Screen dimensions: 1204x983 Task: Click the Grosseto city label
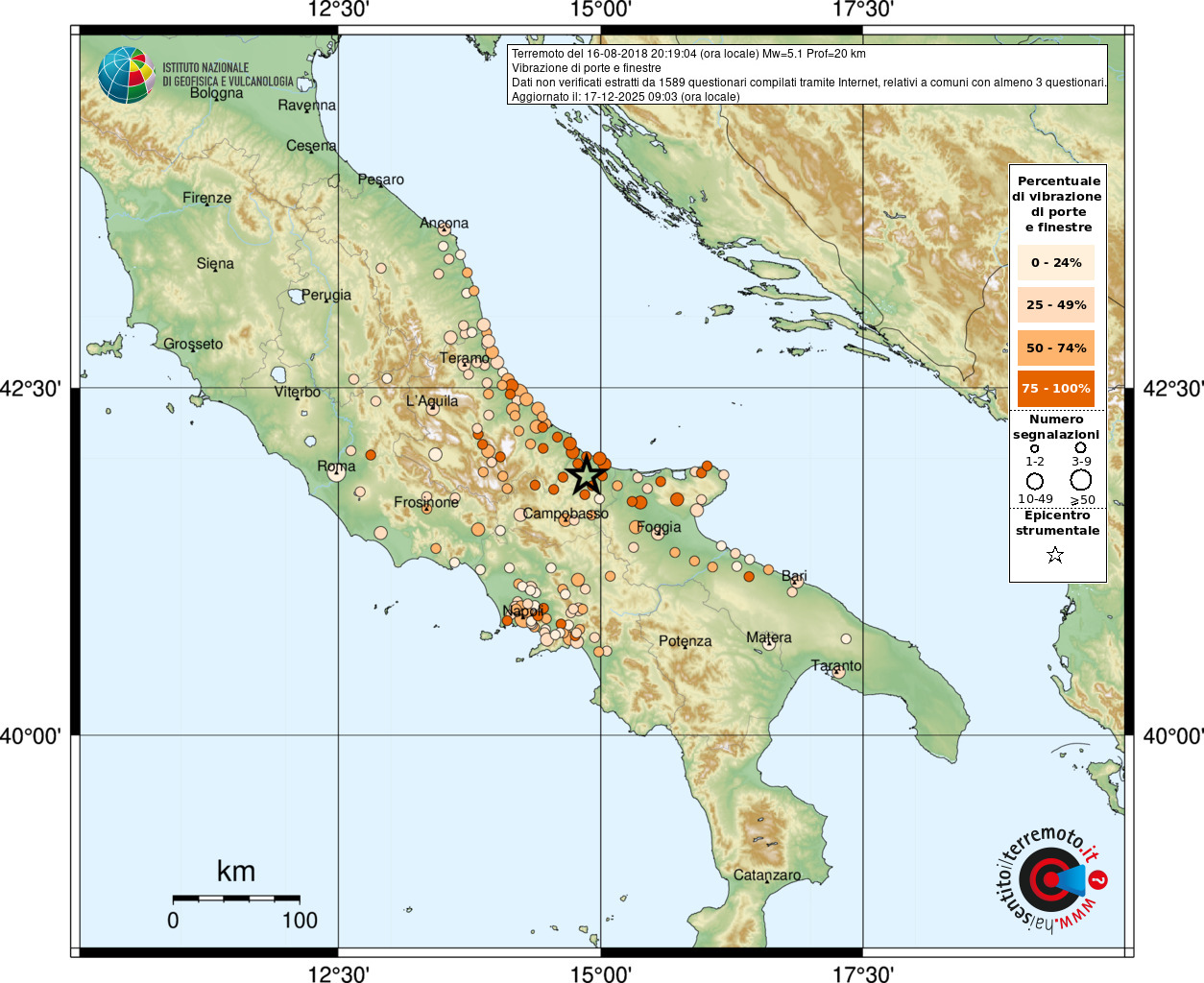coord(193,344)
